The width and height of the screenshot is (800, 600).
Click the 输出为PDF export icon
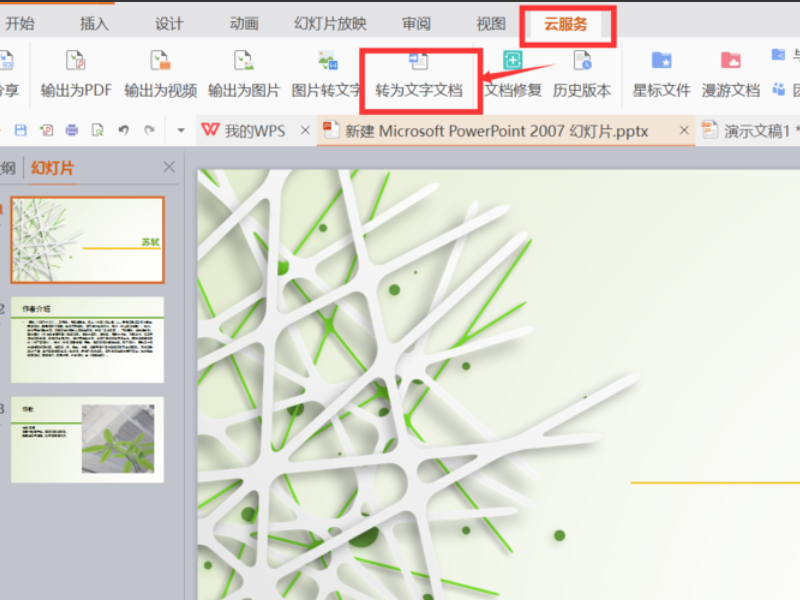tap(76, 60)
